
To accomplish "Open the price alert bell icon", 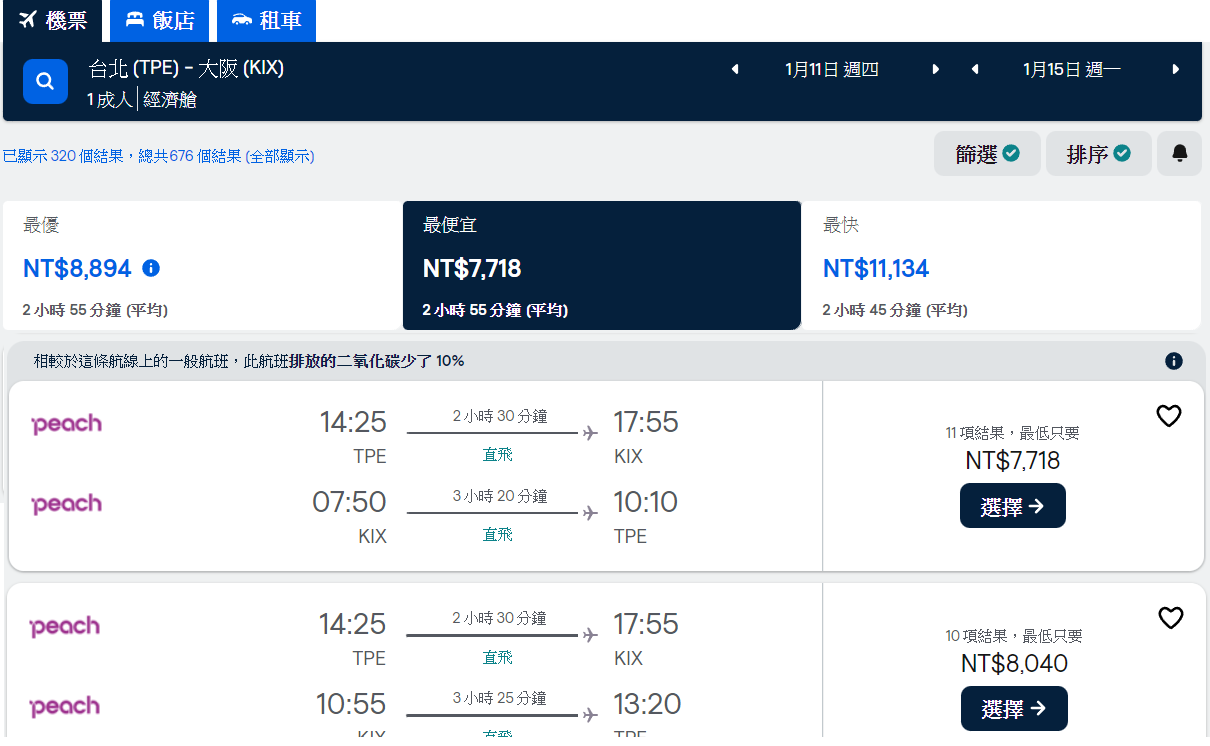I will [x=1179, y=154].
